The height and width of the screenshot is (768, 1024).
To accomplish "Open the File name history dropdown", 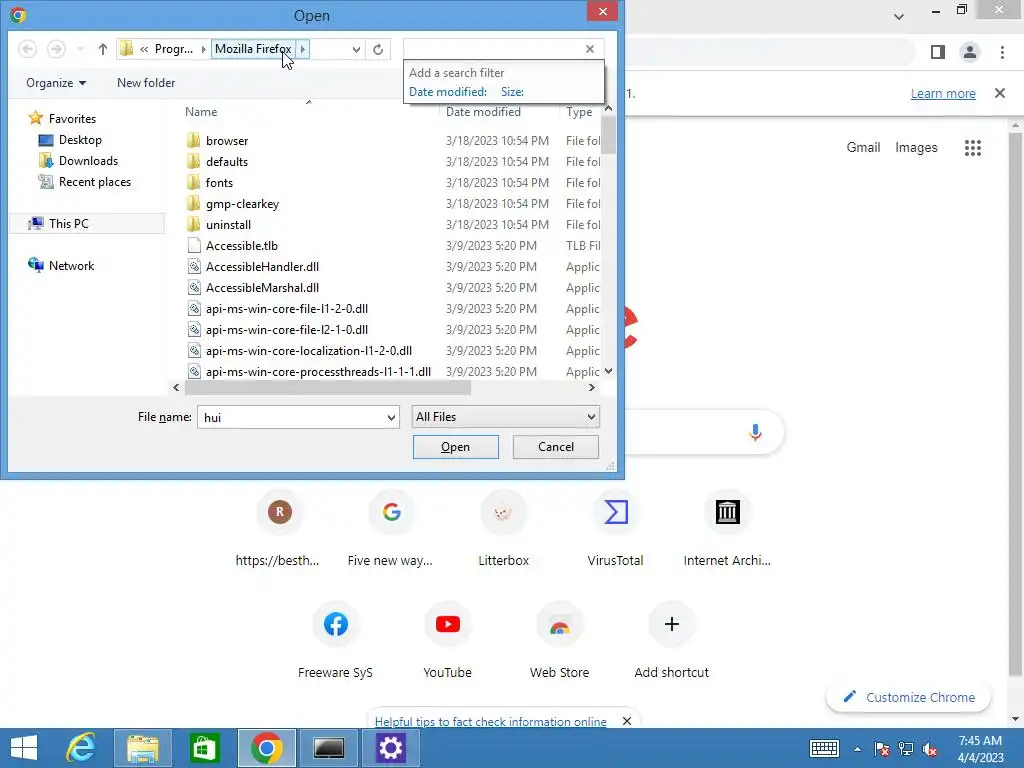I will (x=391, y=417).
